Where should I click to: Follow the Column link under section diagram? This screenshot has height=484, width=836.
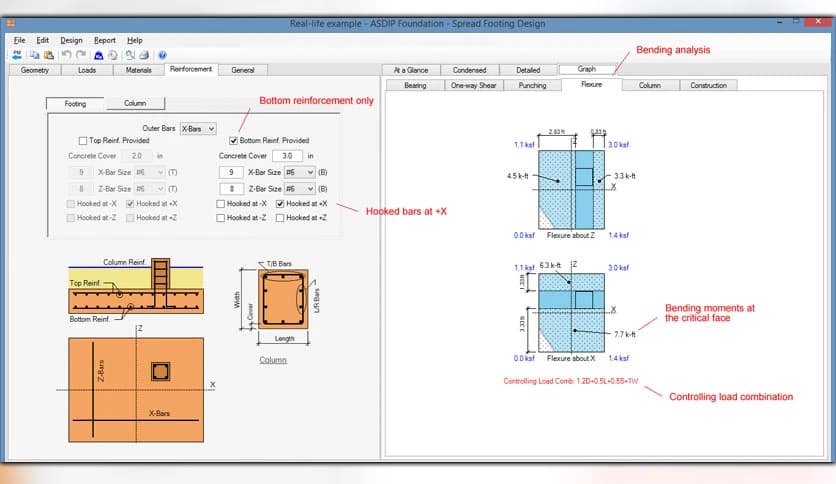point(273,360)
